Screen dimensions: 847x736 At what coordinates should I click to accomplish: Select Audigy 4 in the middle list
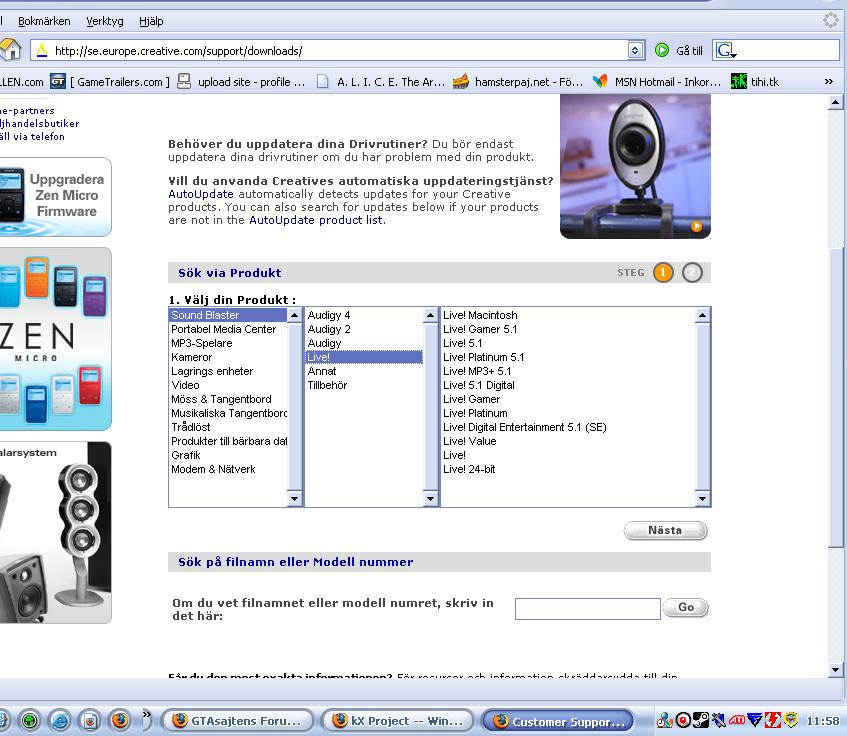364,315
